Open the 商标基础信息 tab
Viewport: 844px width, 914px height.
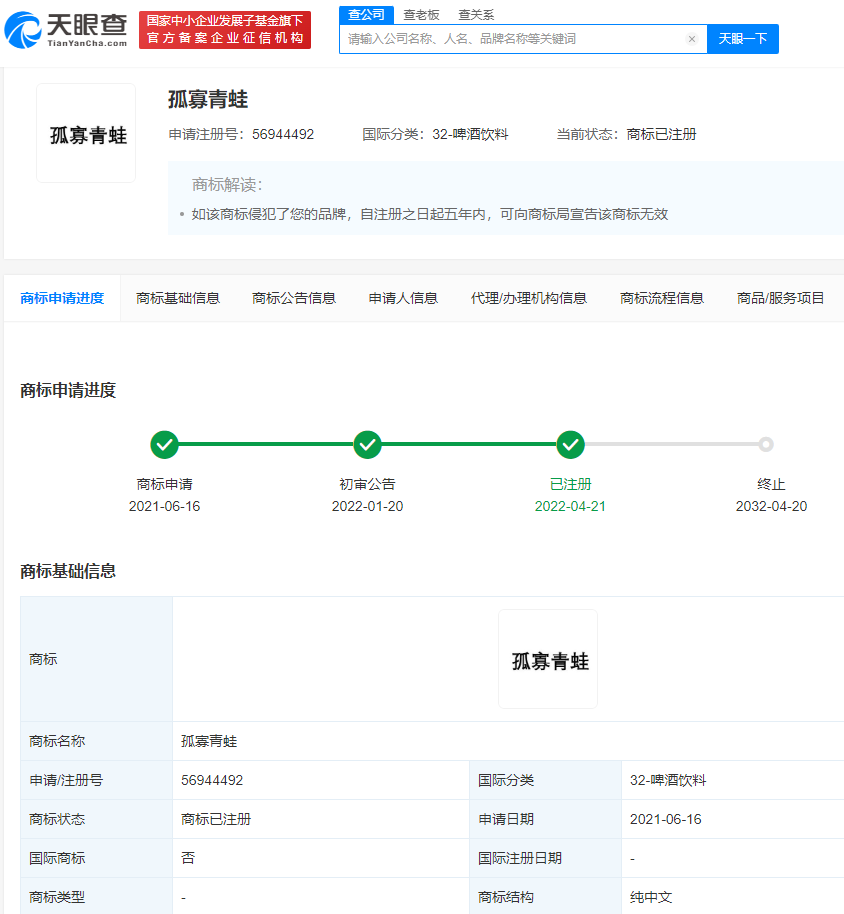(178, 298)
